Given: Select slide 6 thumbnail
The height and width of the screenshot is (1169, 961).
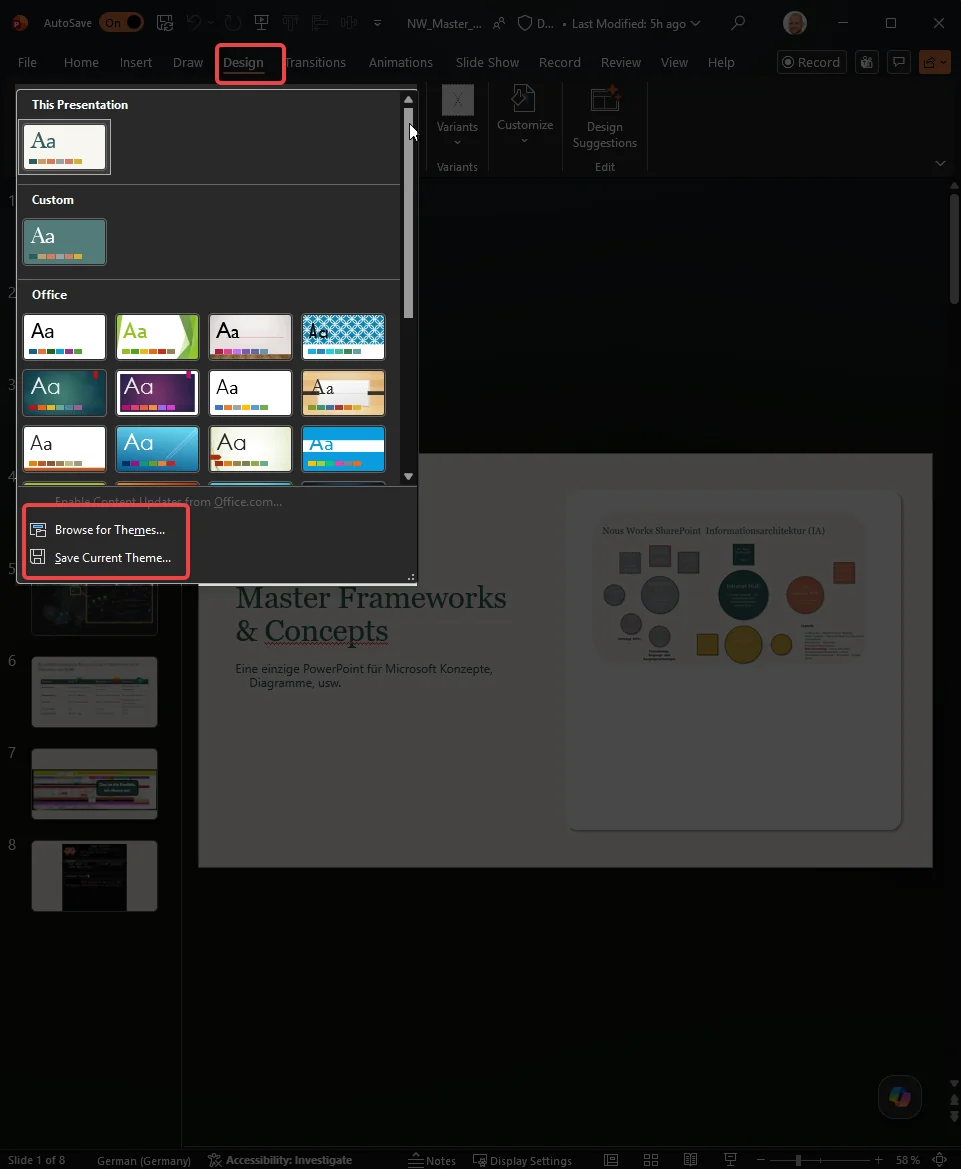Looking at the screenshot, I should pos(95,692).
